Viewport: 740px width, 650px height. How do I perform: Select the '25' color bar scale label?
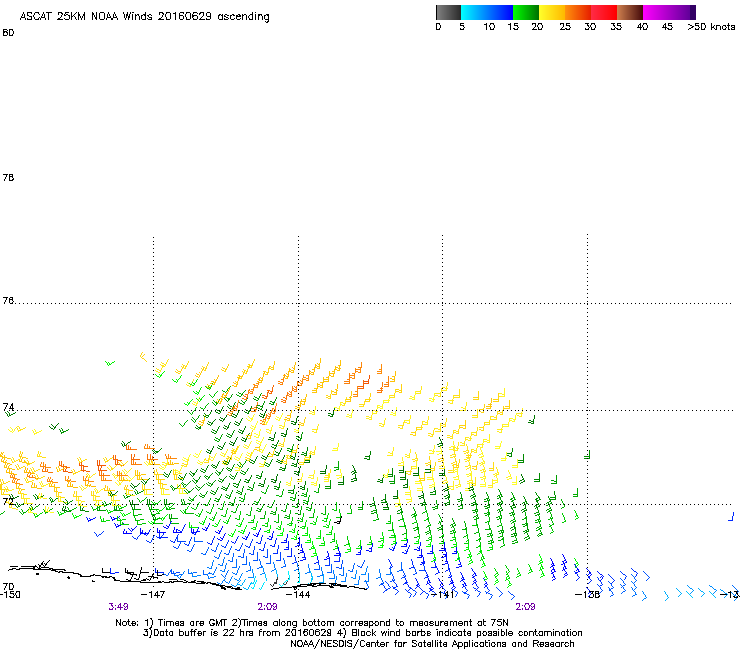pyautogui.click(x=565, y=27)
